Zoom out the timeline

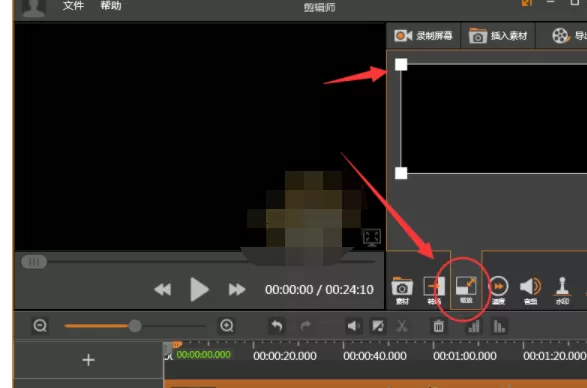40,325
